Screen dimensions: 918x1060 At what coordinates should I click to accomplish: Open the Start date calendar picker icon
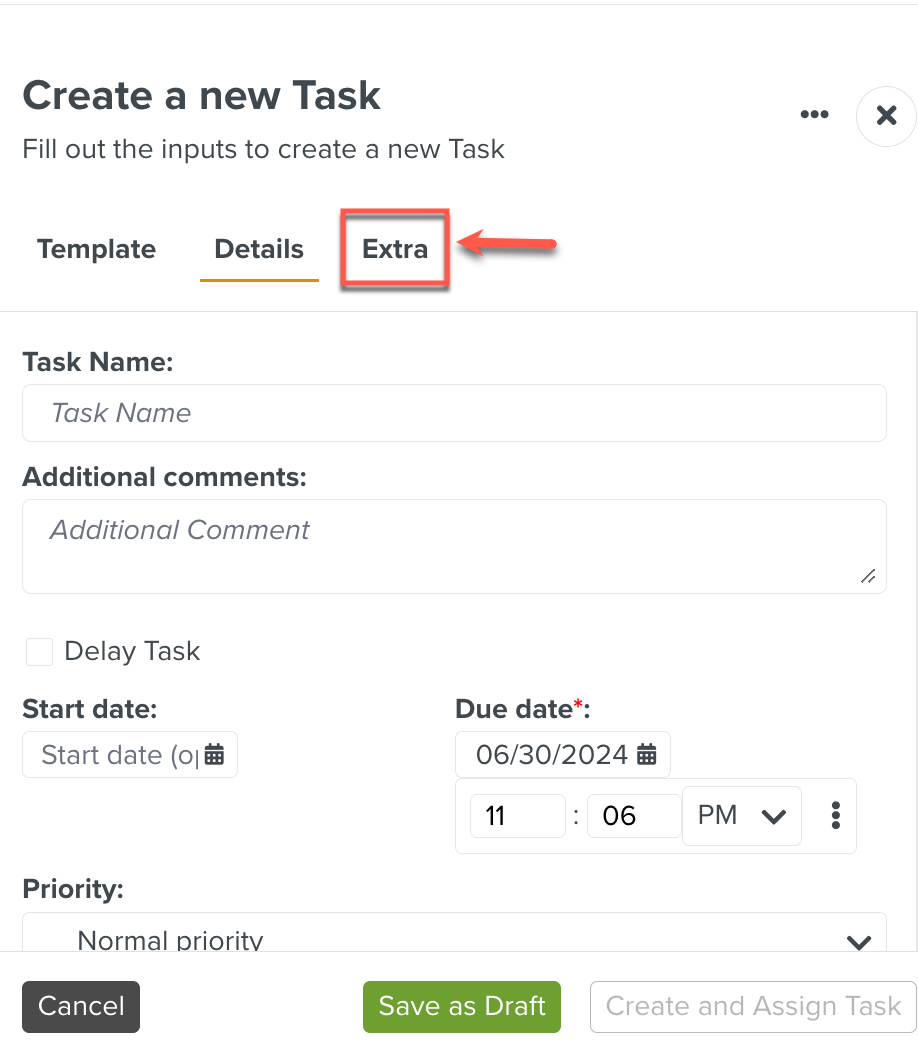coord(214,755)
